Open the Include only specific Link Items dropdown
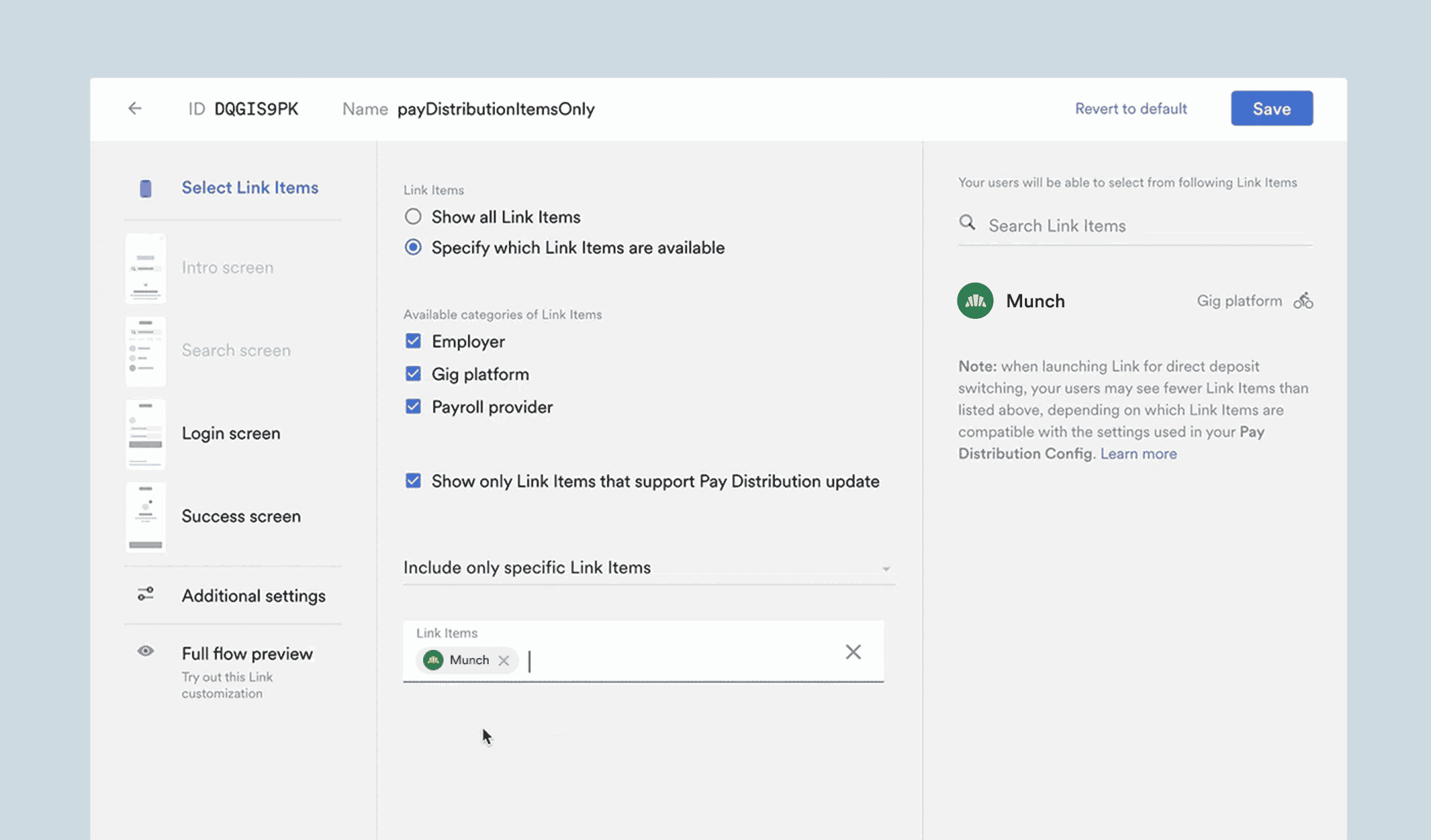1431x840 pixels. (x=648, y=567)
